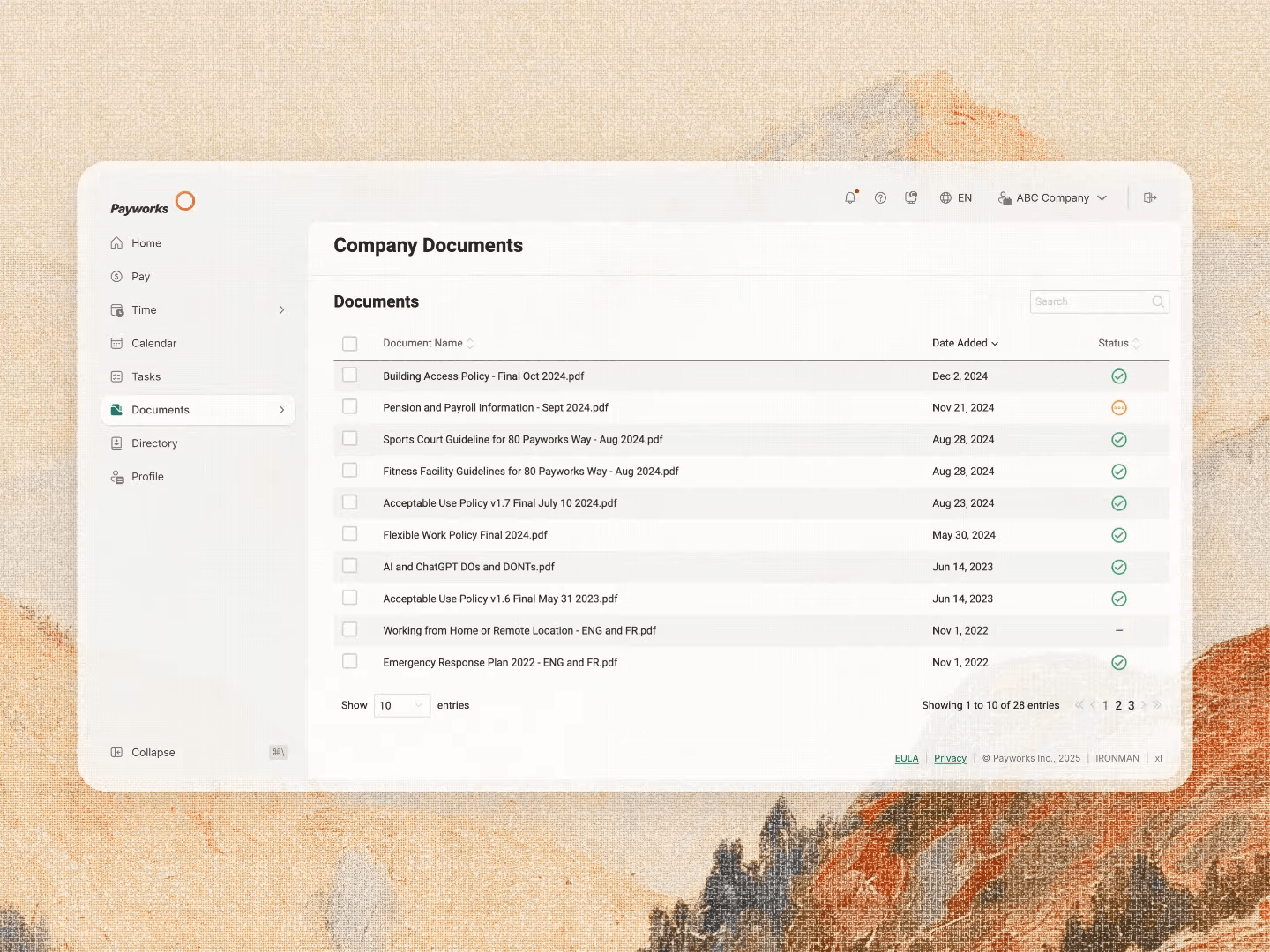The image size is (1270, 952).
Task: Click the Payworks logo
Action: click(x=153, y=204)
